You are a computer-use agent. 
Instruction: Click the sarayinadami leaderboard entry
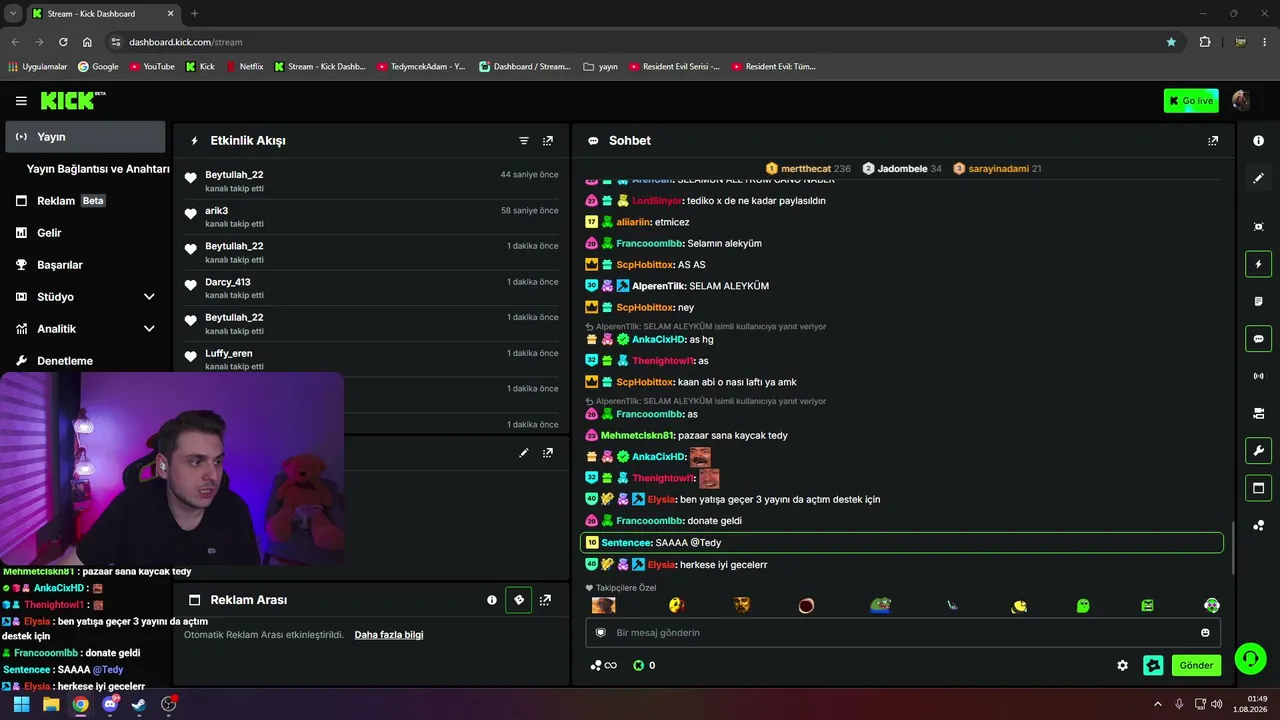(x=997, y=169)
